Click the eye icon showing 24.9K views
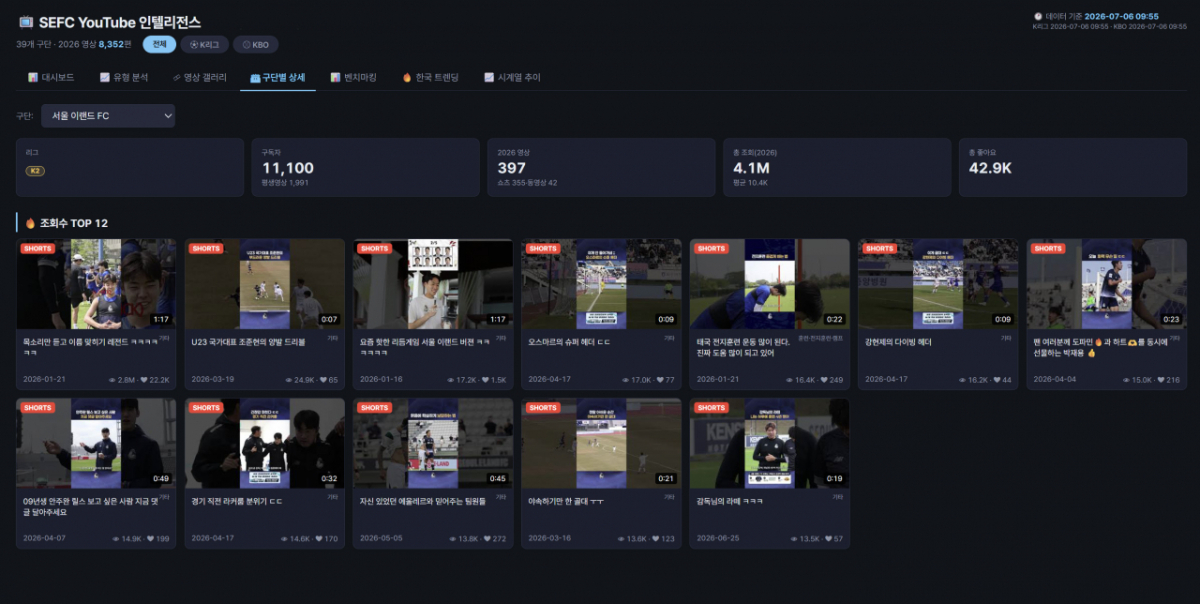Image resolution: width=1200 pixels, height=604 pixels. 289,380
